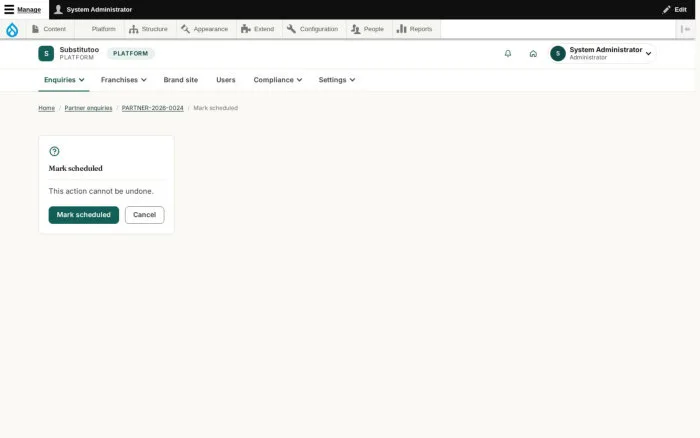Click the System Administrator user icon in top bar
Screen dimensions: 700x438
[x=58, y=9]
